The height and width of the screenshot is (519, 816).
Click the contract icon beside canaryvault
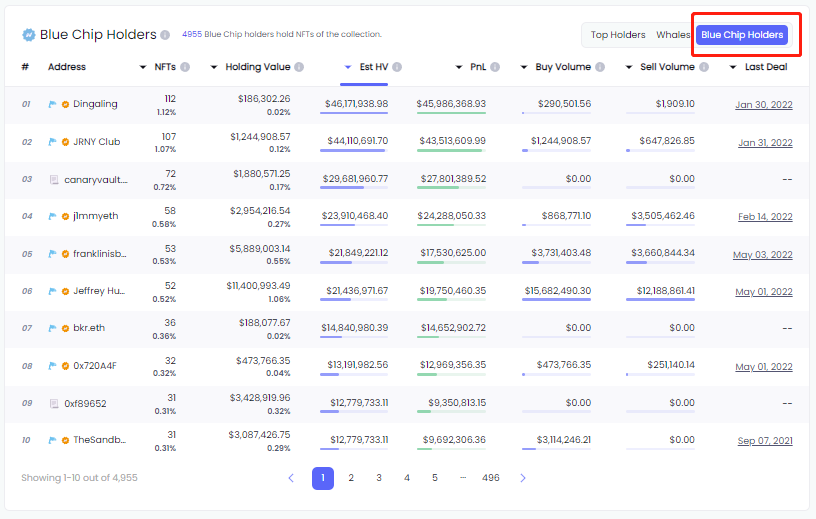(54, 180)
